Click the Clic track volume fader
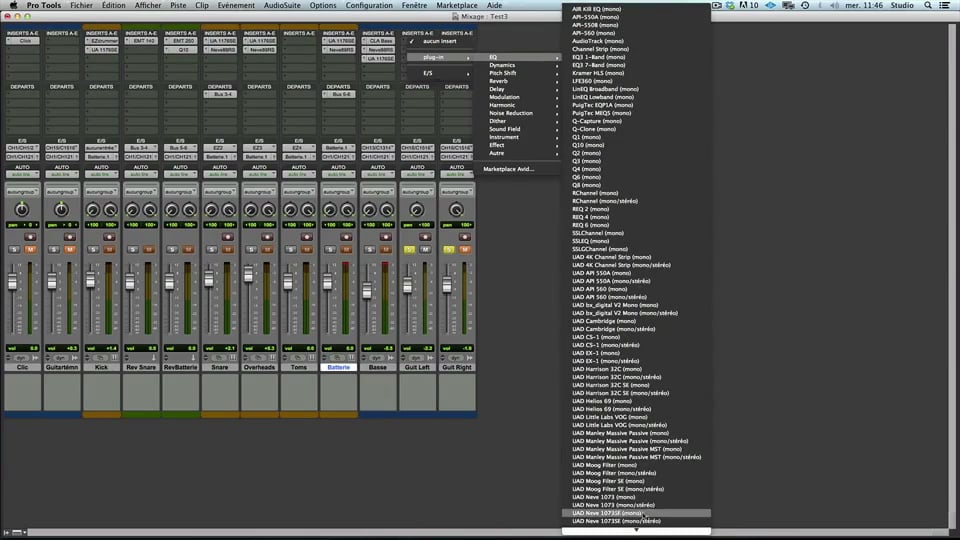960x540 pixels. point(12,282)
